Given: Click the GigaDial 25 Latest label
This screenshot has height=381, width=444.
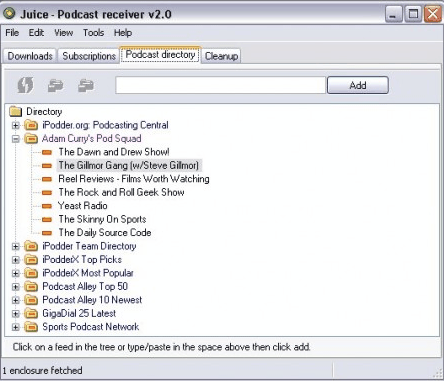Looking at the screenshot, I should pos(79,313).
